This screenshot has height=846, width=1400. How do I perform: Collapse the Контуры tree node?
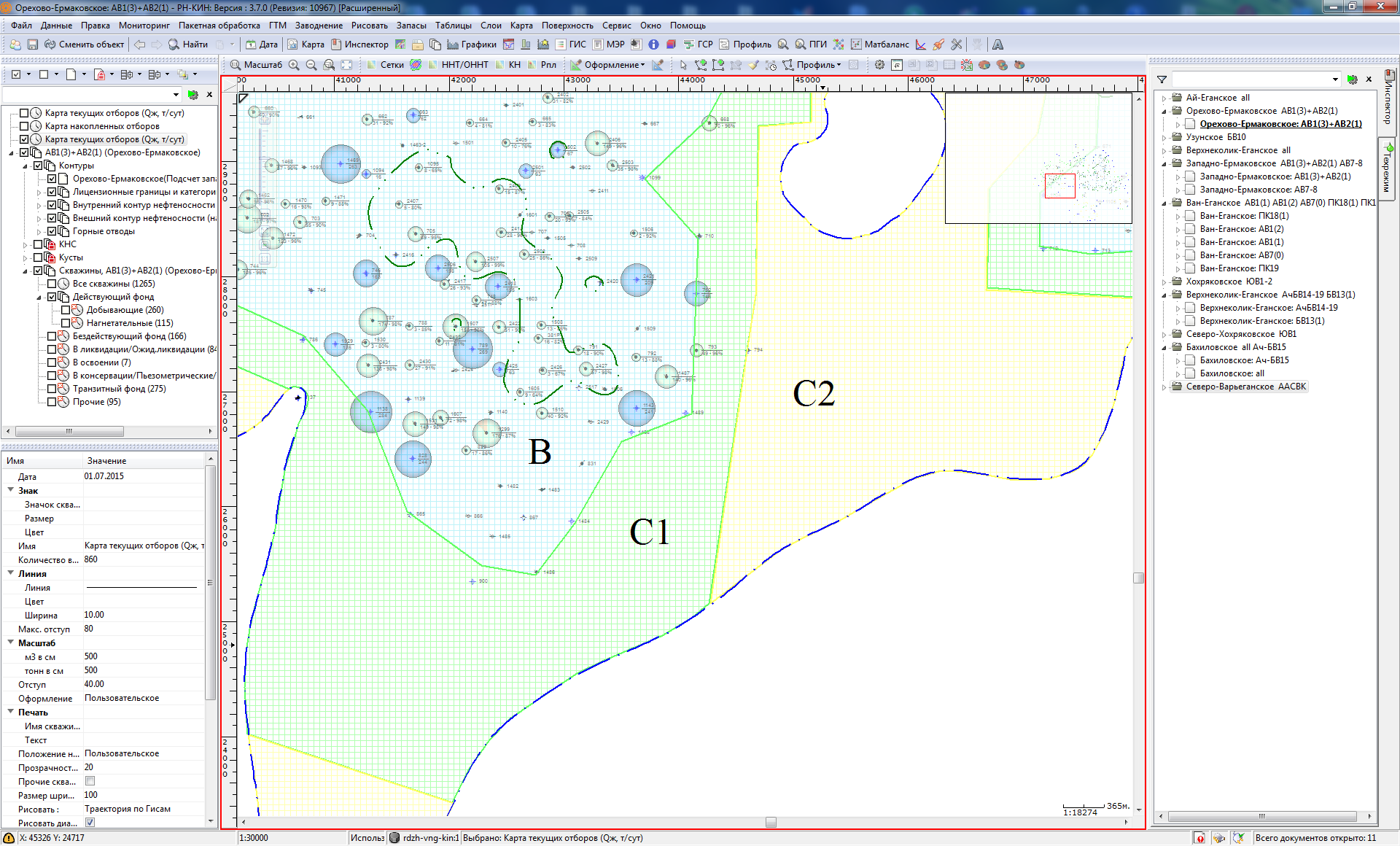[25, 166]
